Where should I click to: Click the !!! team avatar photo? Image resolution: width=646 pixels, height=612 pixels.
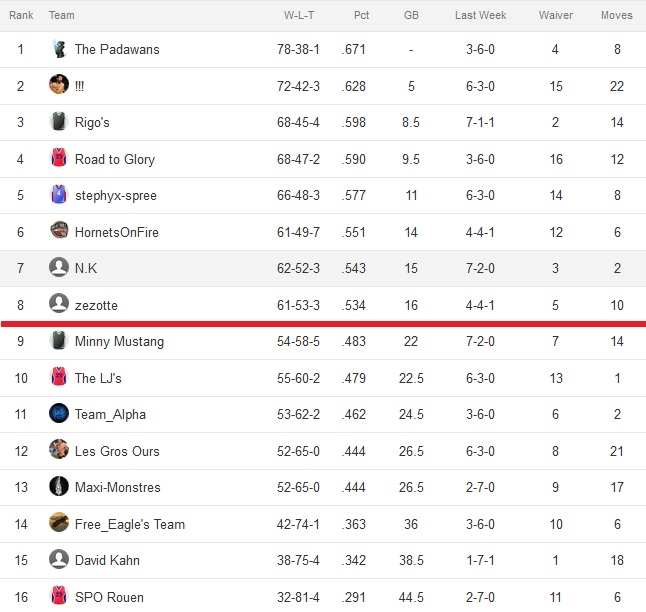pyautogui.click(x=59, y=84)
